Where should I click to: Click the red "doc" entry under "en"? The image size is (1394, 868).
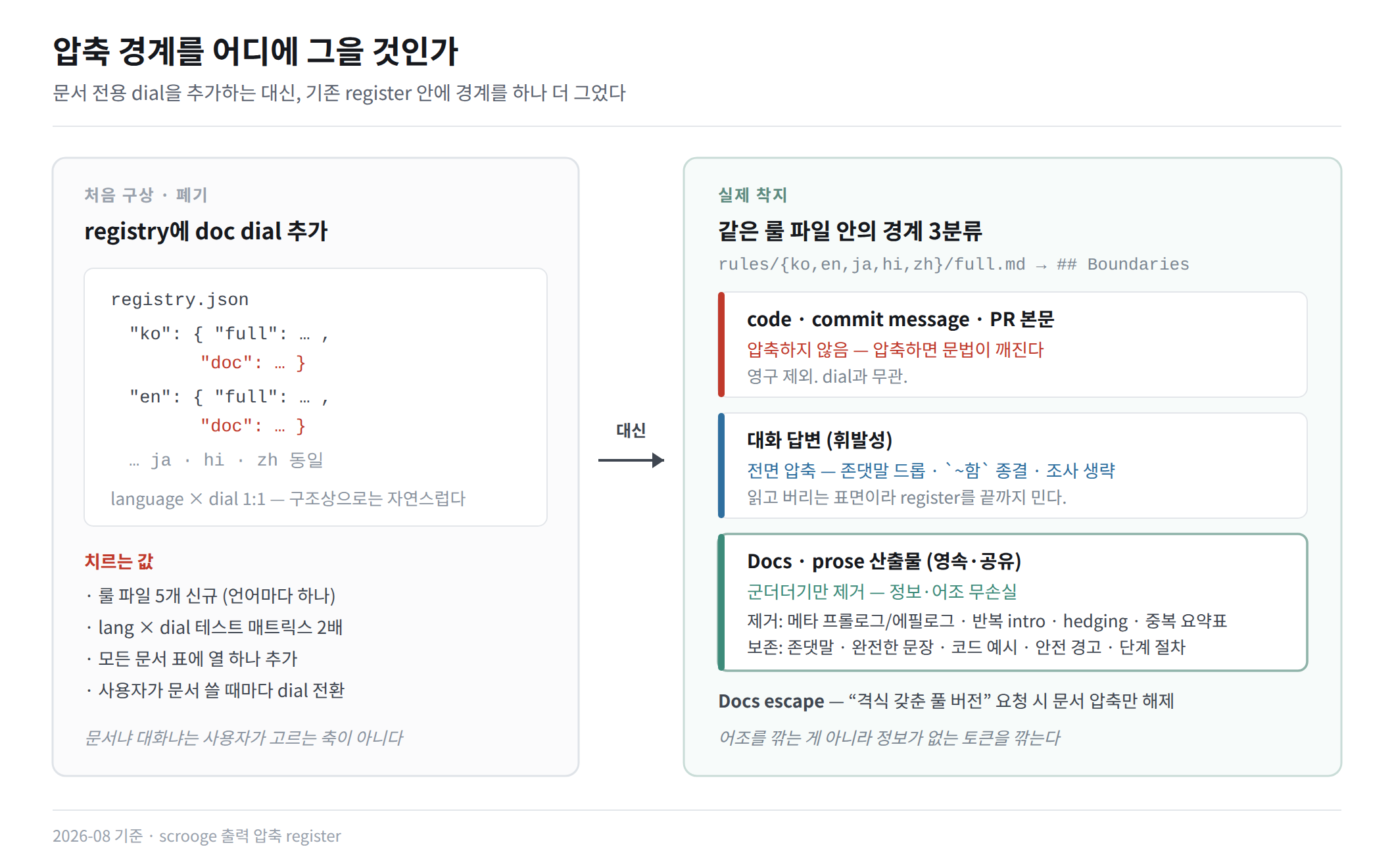pos(253,425)
